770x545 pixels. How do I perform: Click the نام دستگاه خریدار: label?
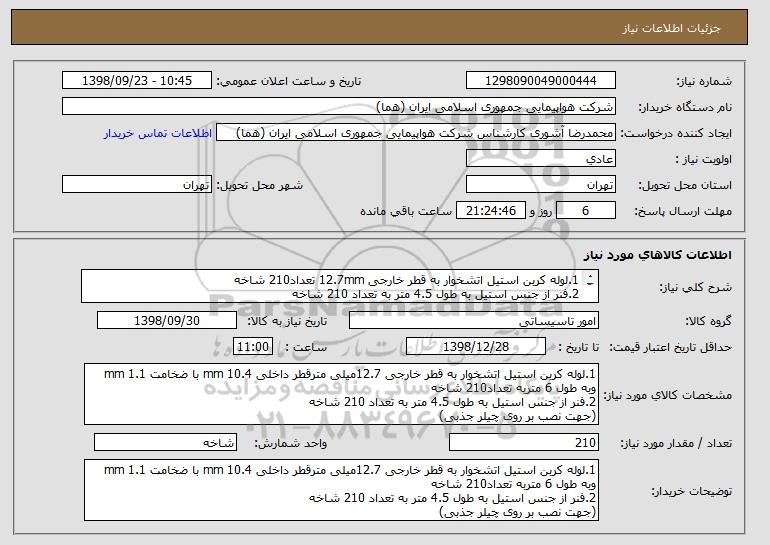point(685,107)
